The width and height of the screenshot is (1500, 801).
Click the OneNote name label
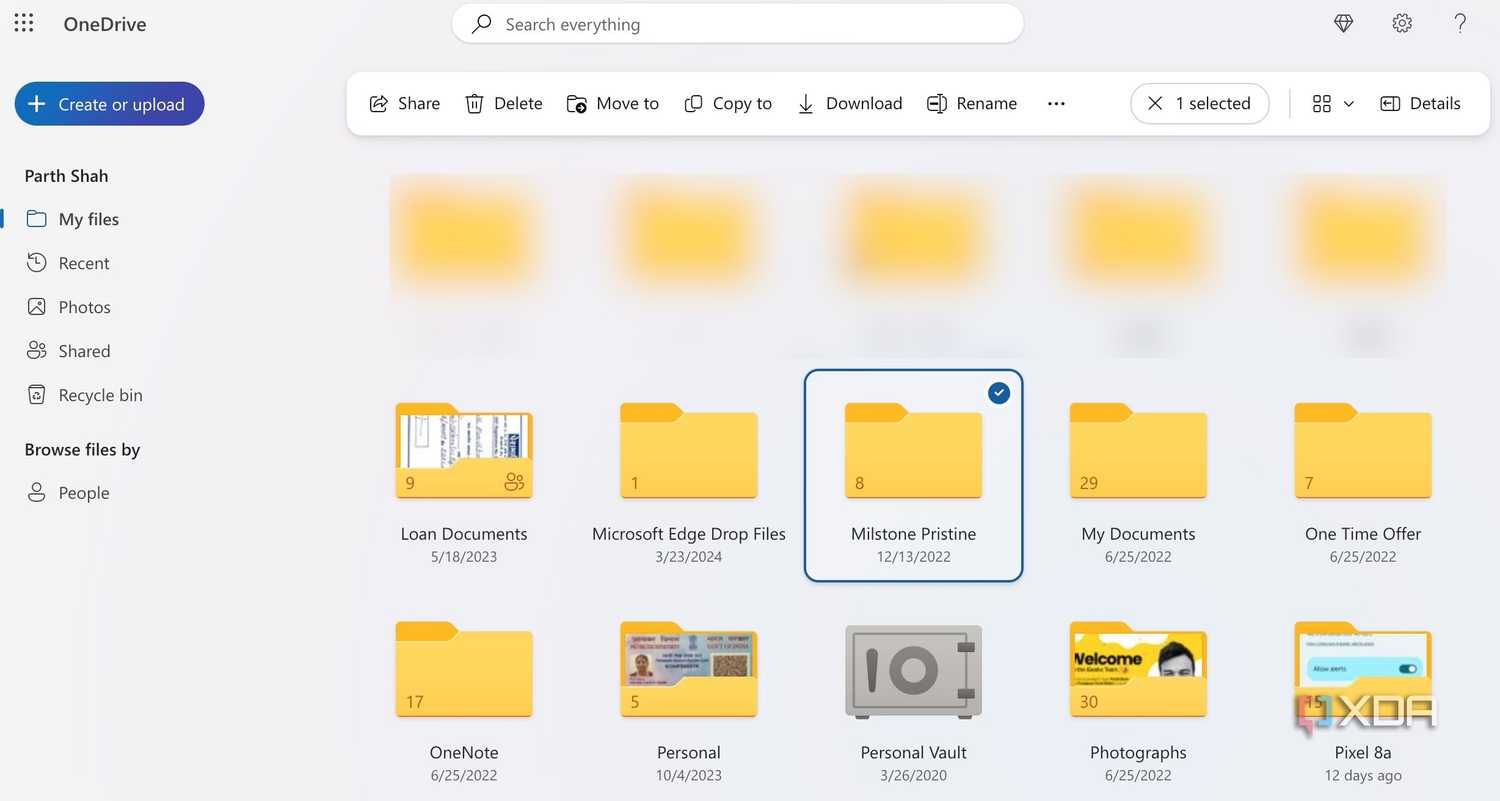[464, 752]
